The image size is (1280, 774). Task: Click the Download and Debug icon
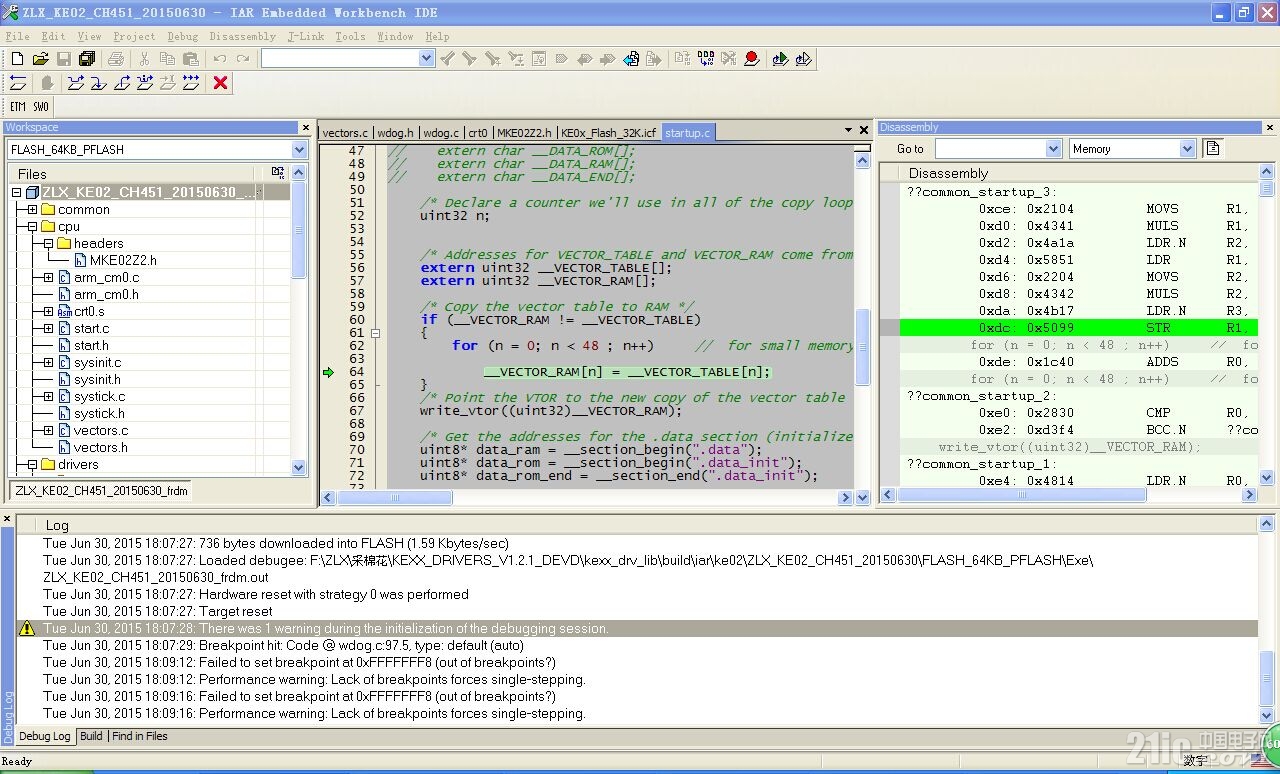tap(781, 59)
